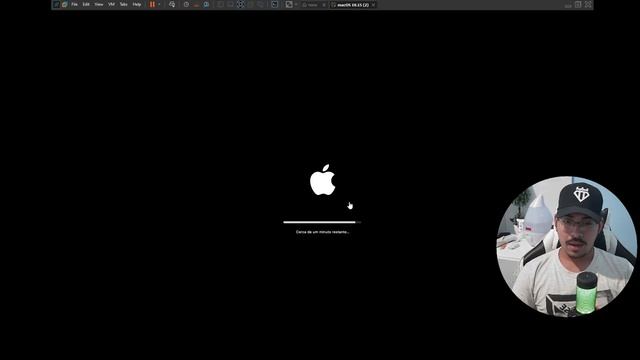Minimize the VMware window
This screenshot has width=640, height=360.
568,5
